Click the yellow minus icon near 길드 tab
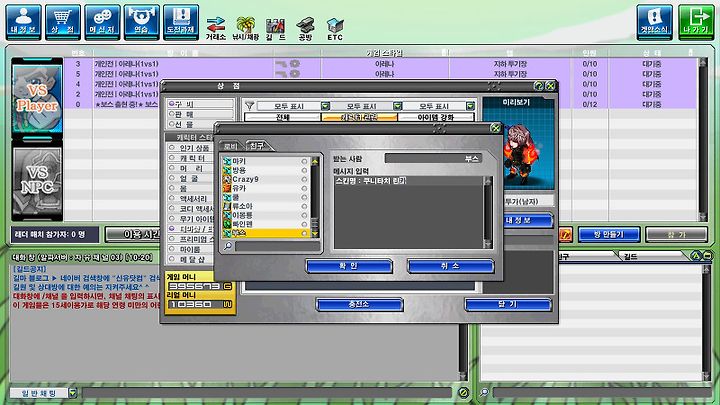Image resolution: width=720 pixels, height=405 pixels. pos(707,255)
